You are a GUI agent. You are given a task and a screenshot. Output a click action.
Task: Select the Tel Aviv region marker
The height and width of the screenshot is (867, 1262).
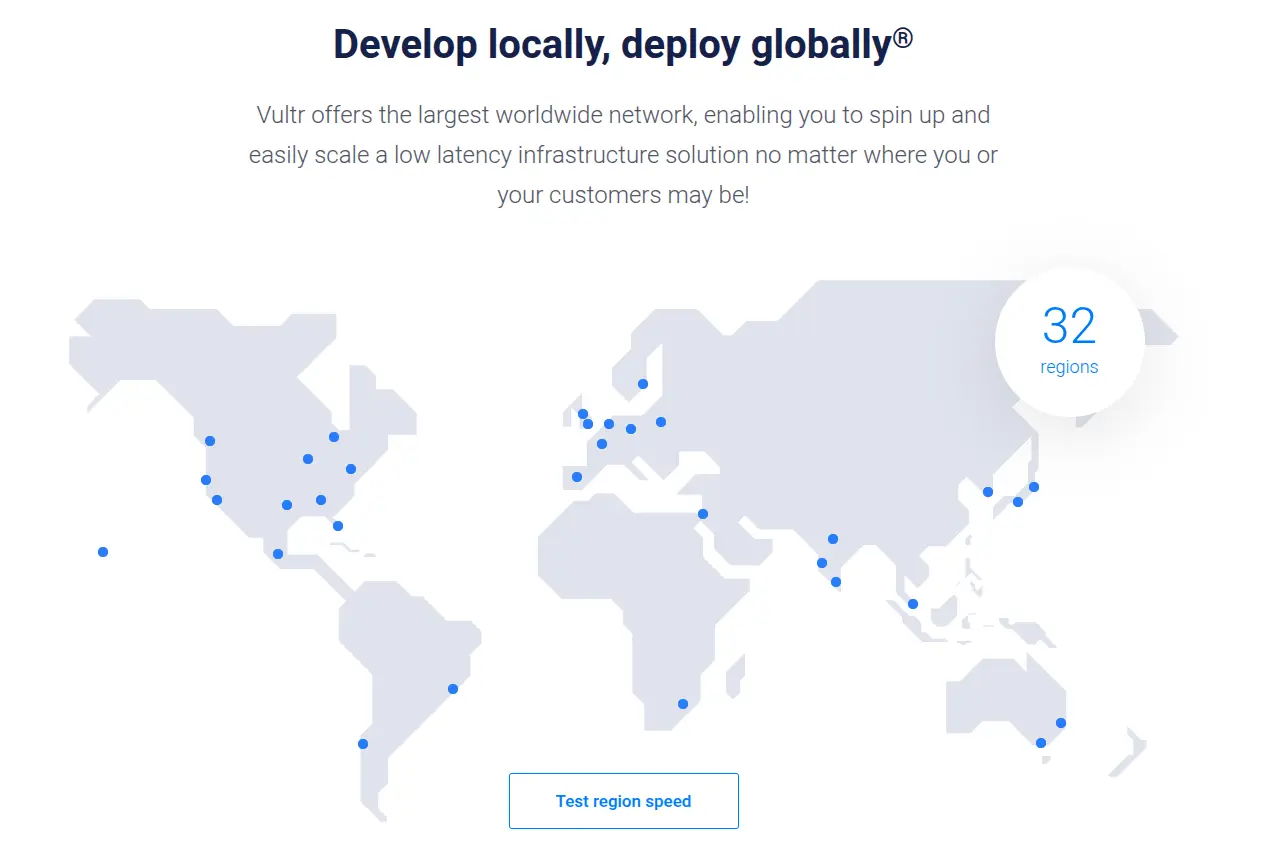pos(702,514)
